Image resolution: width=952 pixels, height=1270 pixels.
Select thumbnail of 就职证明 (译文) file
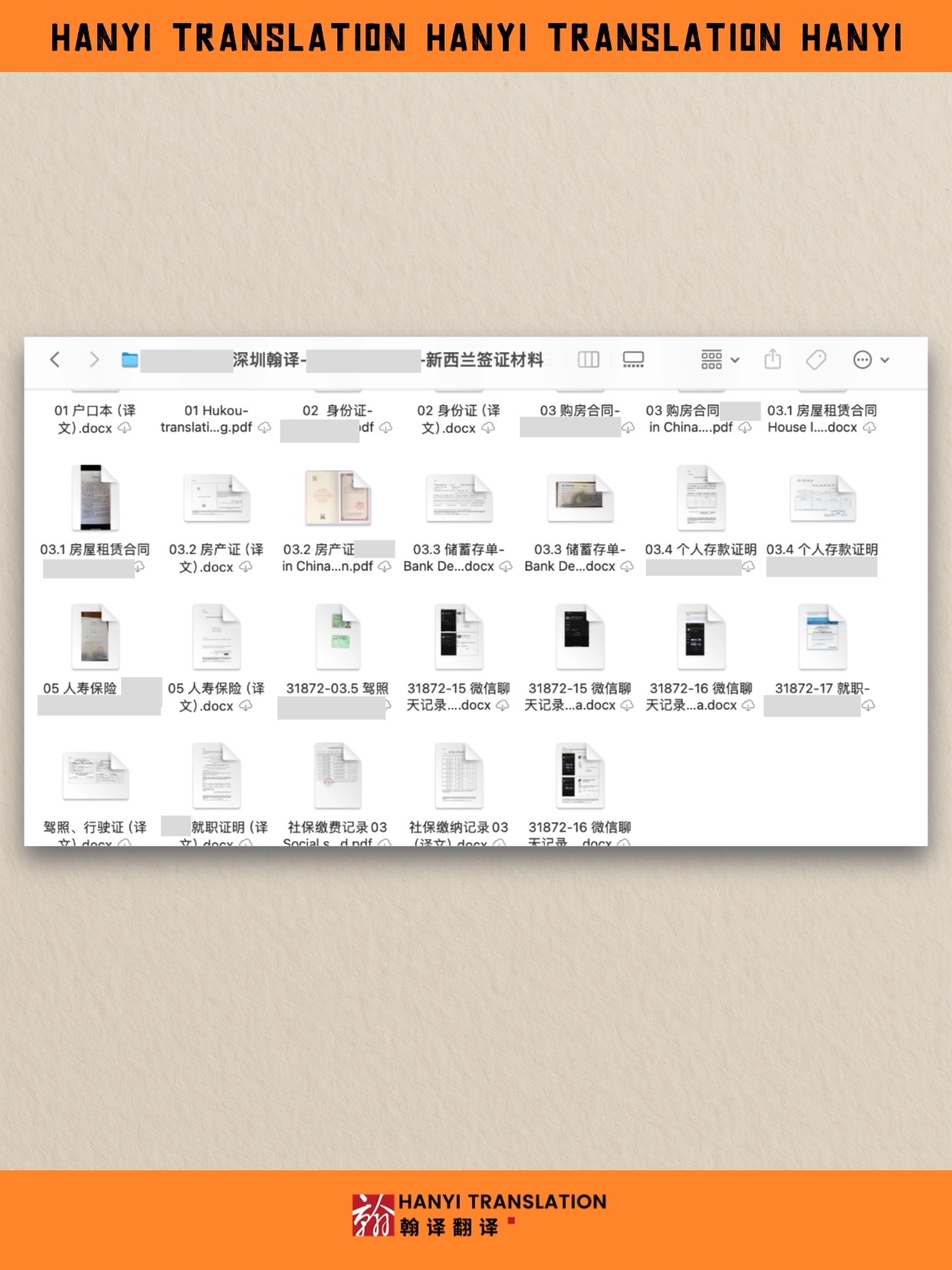(217, 775)
